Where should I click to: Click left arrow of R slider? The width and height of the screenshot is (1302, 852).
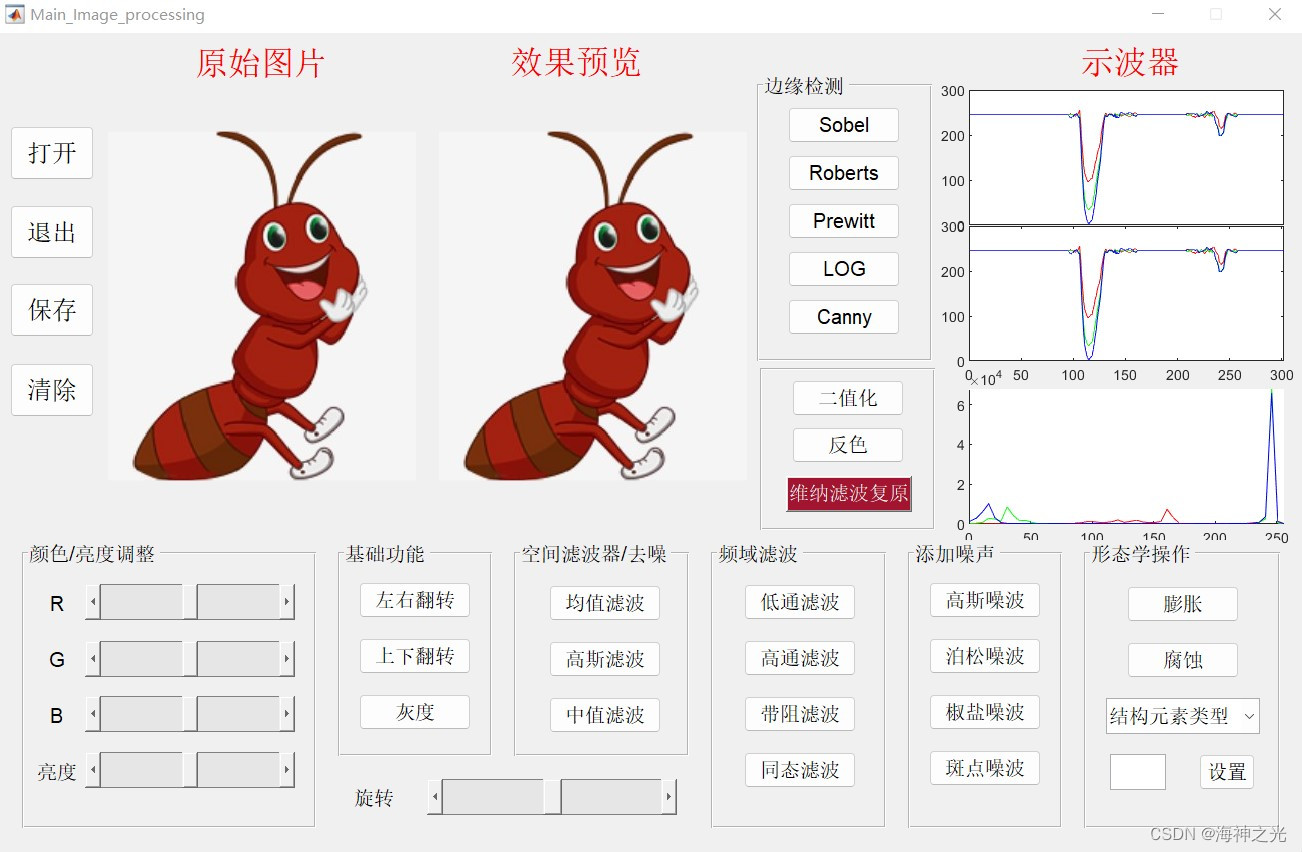coord(93,602)
